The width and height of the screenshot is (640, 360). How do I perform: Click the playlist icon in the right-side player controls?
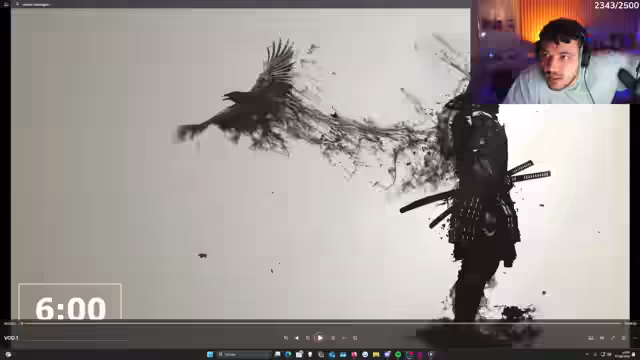click(591, 338)
